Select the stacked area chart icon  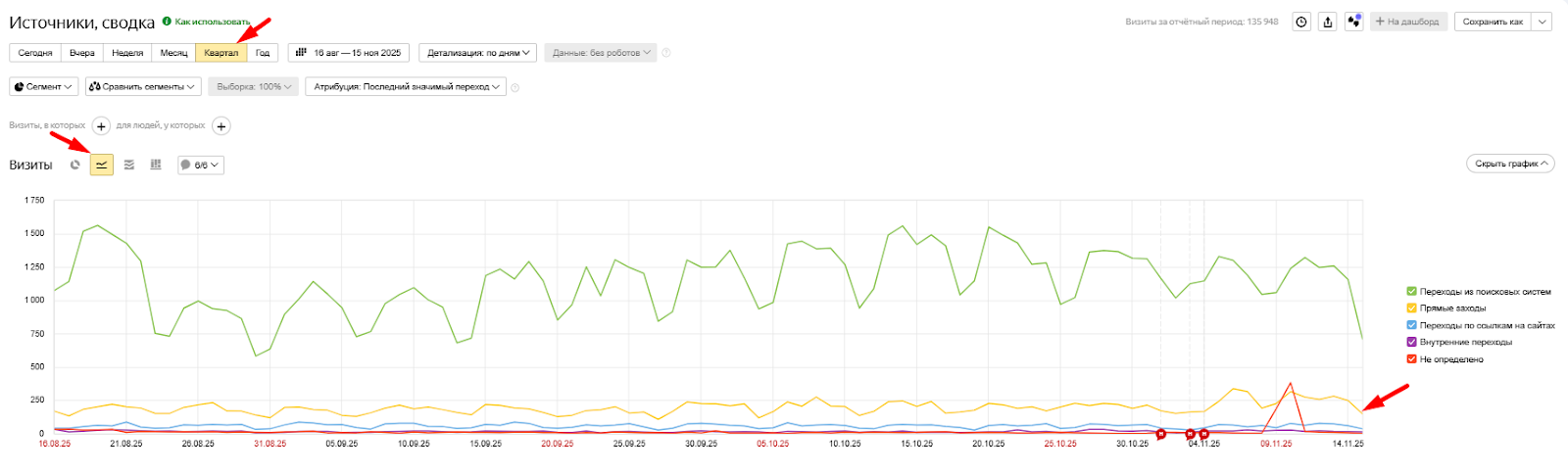coord(128,165)
